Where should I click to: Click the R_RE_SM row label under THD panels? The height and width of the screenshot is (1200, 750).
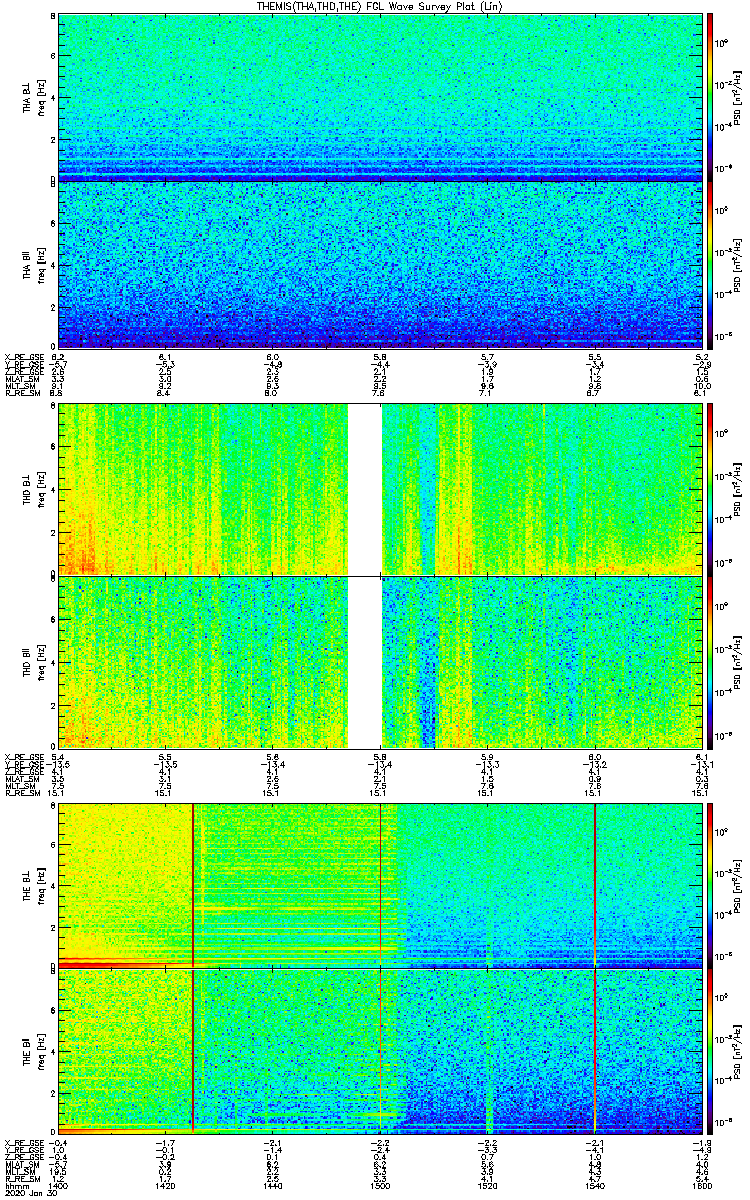click(21, 791)
